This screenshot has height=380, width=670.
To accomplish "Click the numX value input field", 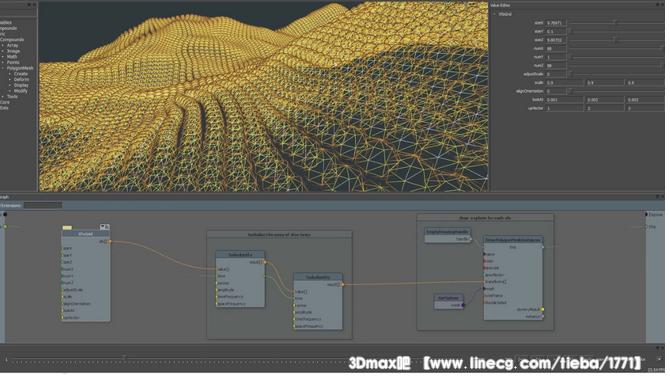I will pyautogui.click(x=556, y=49).
